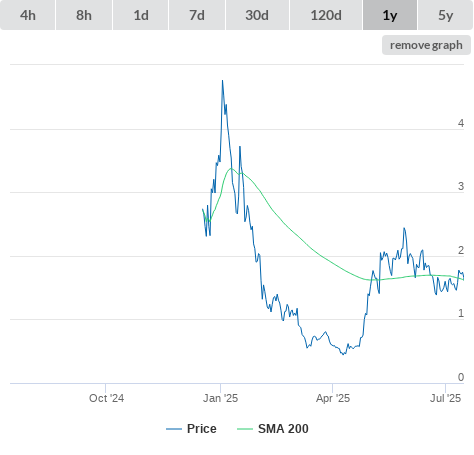The image size is (474, 455).
Task: Click the green SMA 200 legend marker
Action: [x=245, y=429]
